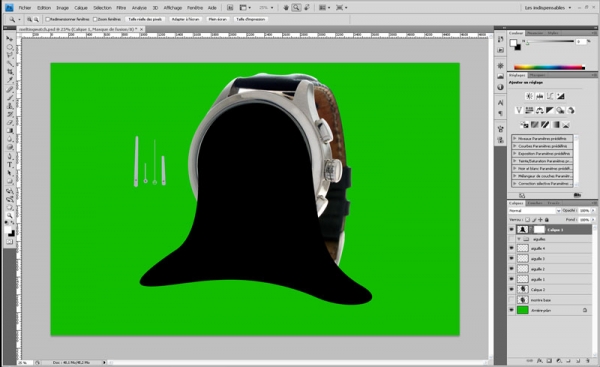The height and width of the screenshot is (367, 600).
Task: Select the Lasso tool
Action: [x=10, y=55]
